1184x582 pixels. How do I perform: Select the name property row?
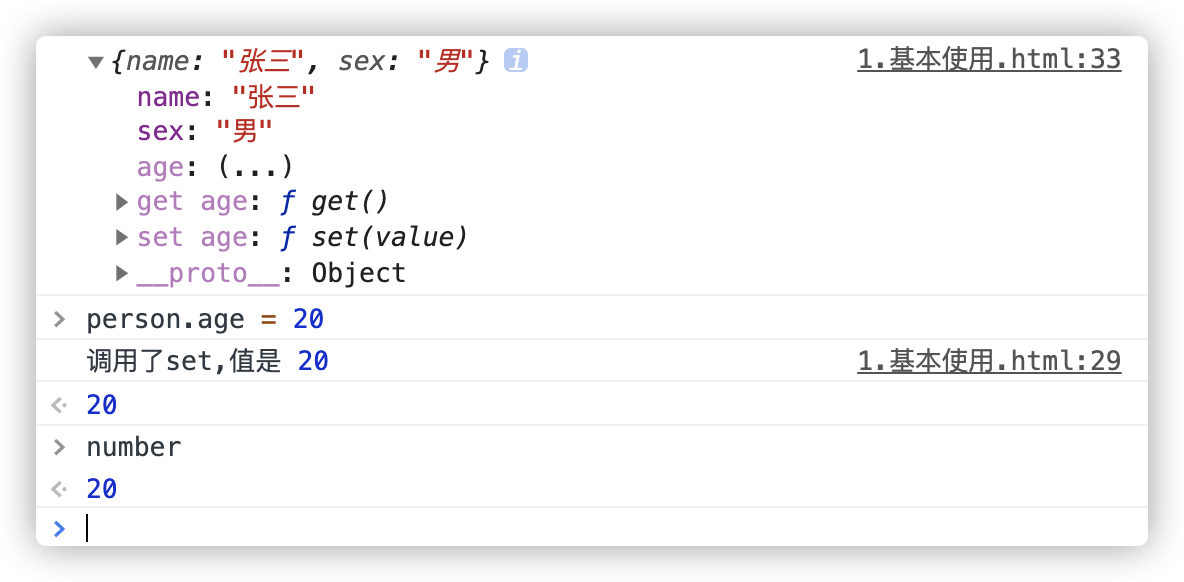[226, 97]
